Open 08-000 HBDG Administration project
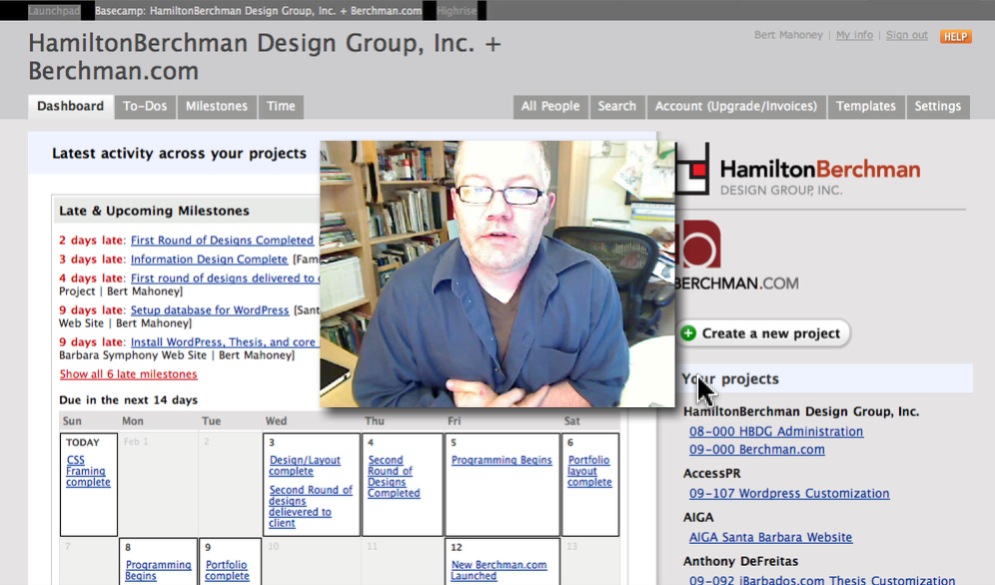This screenshot has height=585, width=995. (x=776, y=431)
